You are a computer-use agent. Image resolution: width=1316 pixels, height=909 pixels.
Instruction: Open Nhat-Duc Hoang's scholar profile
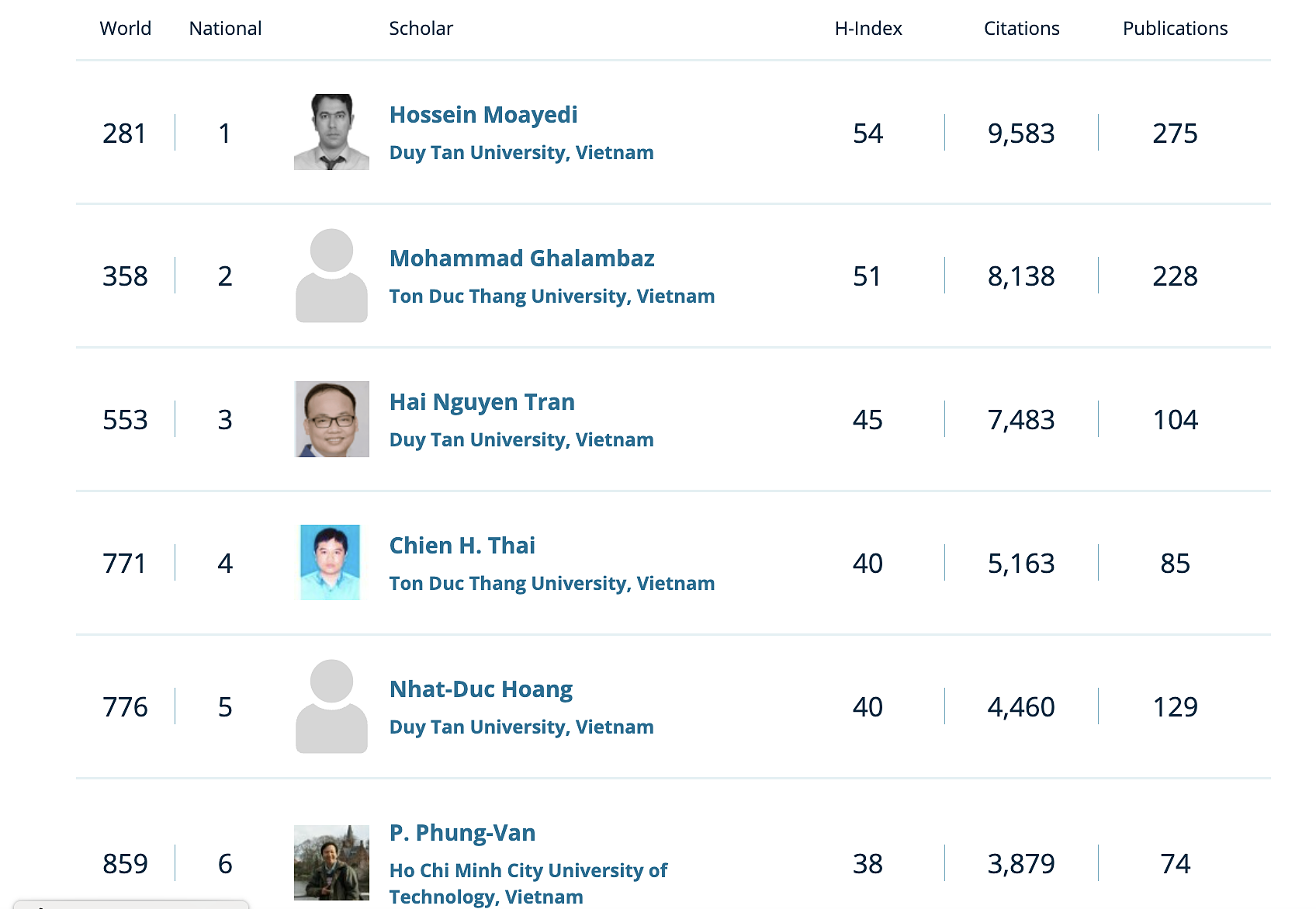(480, 689)
